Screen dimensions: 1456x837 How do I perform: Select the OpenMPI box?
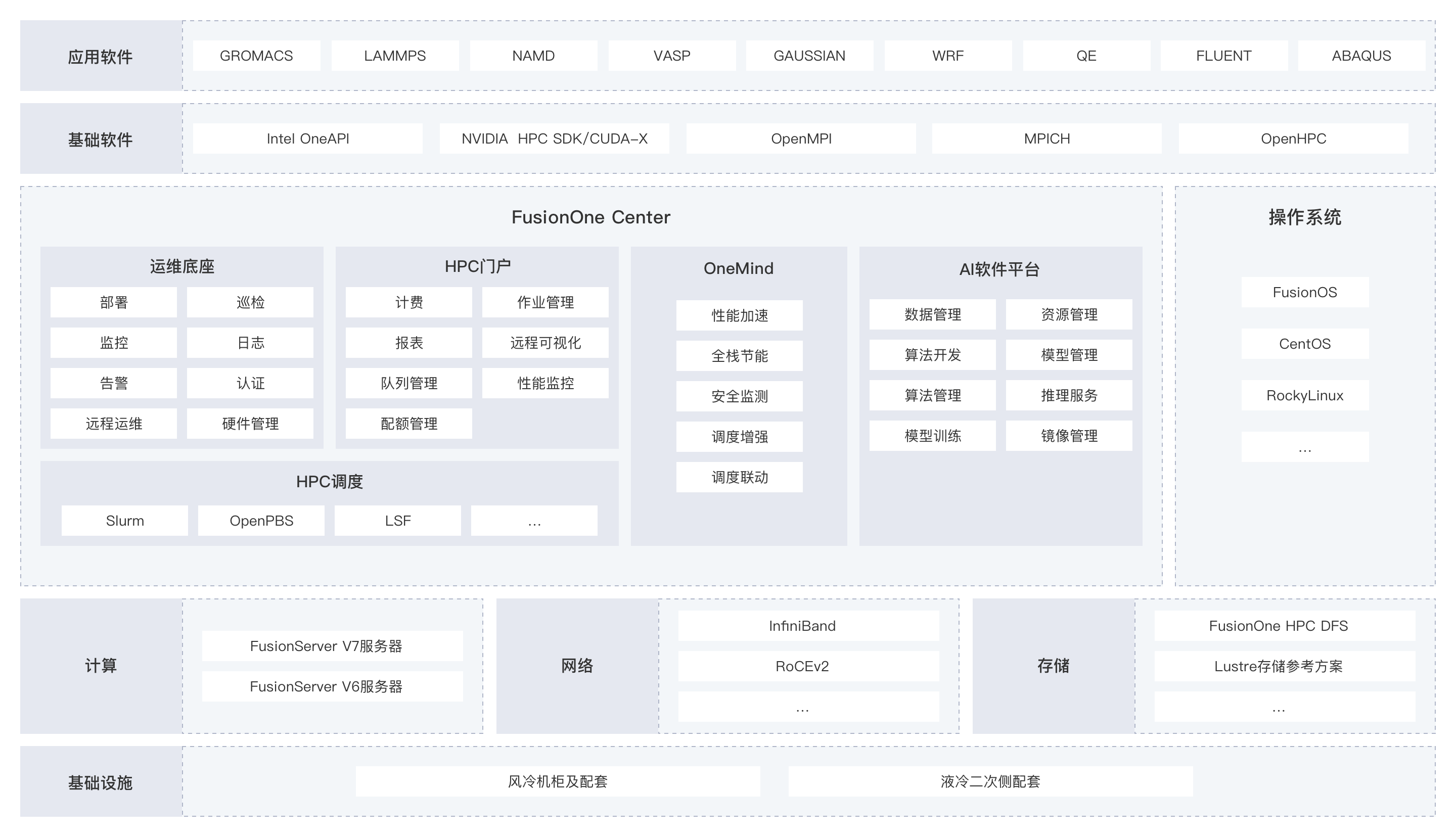click(801, 138)
